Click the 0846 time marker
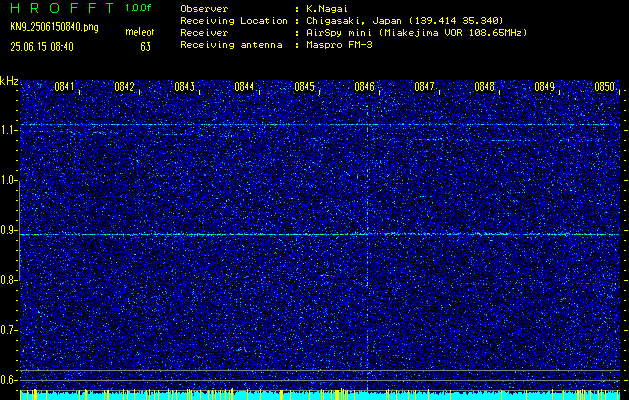Screen dimensions: 629x400 tap(364, 87)
